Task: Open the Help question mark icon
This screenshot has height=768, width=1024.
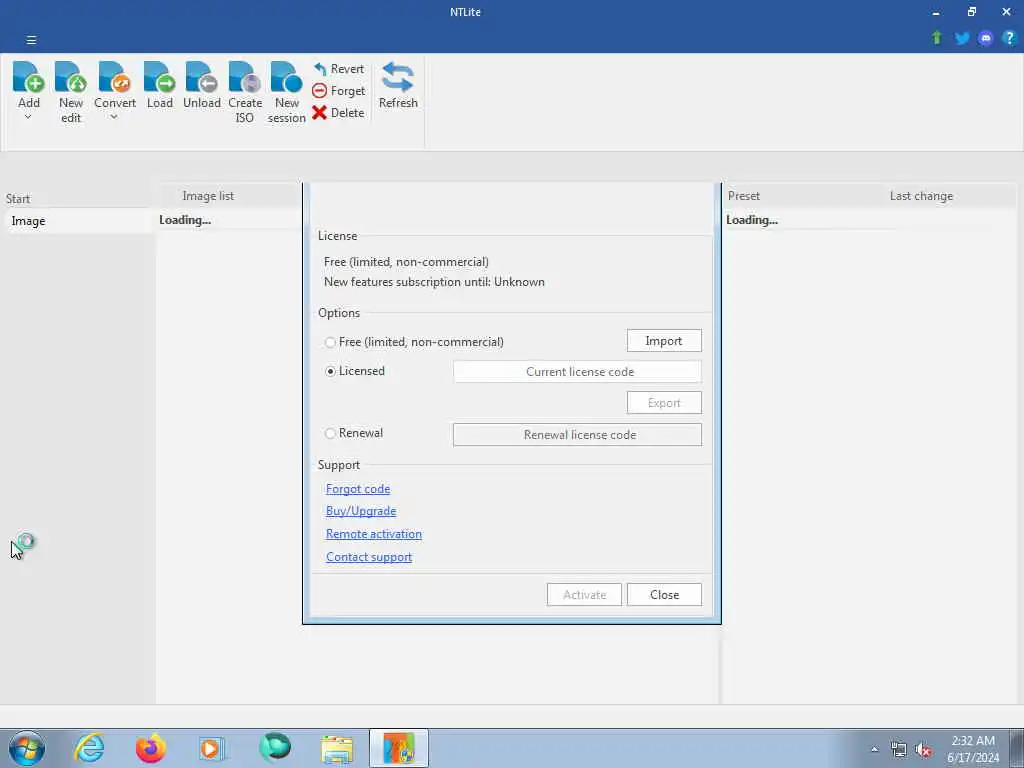Action: [1009, 38]
